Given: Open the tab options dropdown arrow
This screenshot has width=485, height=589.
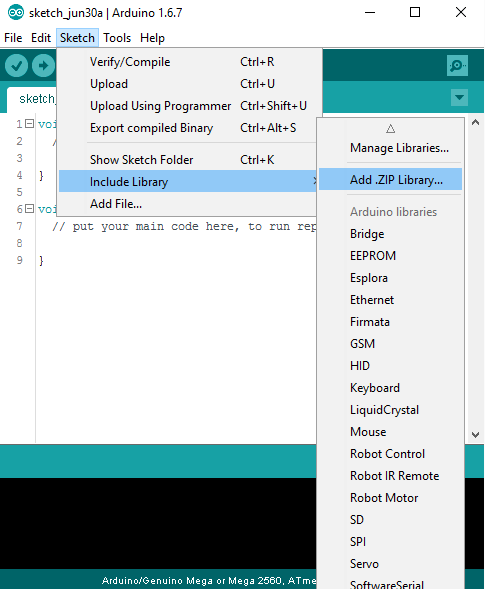Looking at the screenshot, I should pyautogui.click(x=459, y=97).
